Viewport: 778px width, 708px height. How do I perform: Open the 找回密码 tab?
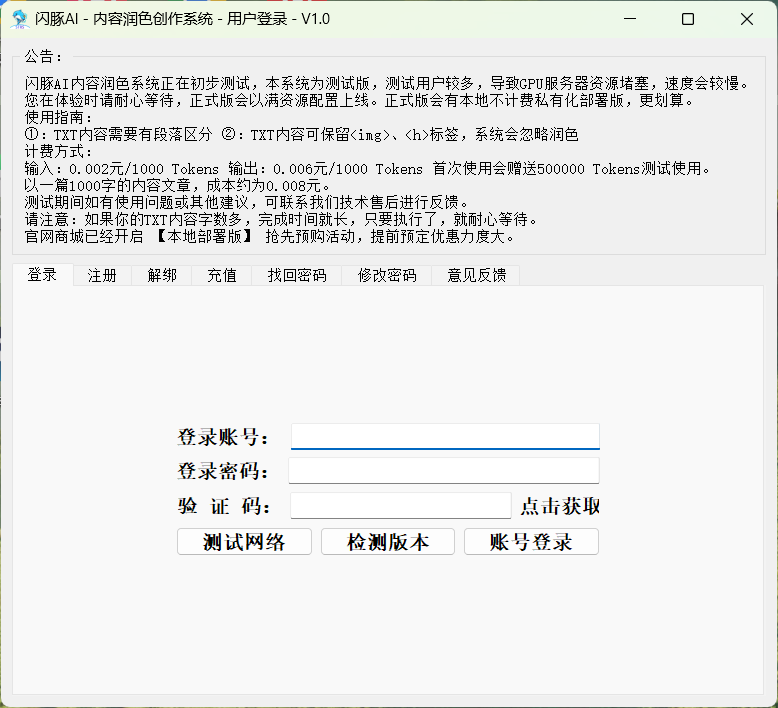[x=297, y=275]
